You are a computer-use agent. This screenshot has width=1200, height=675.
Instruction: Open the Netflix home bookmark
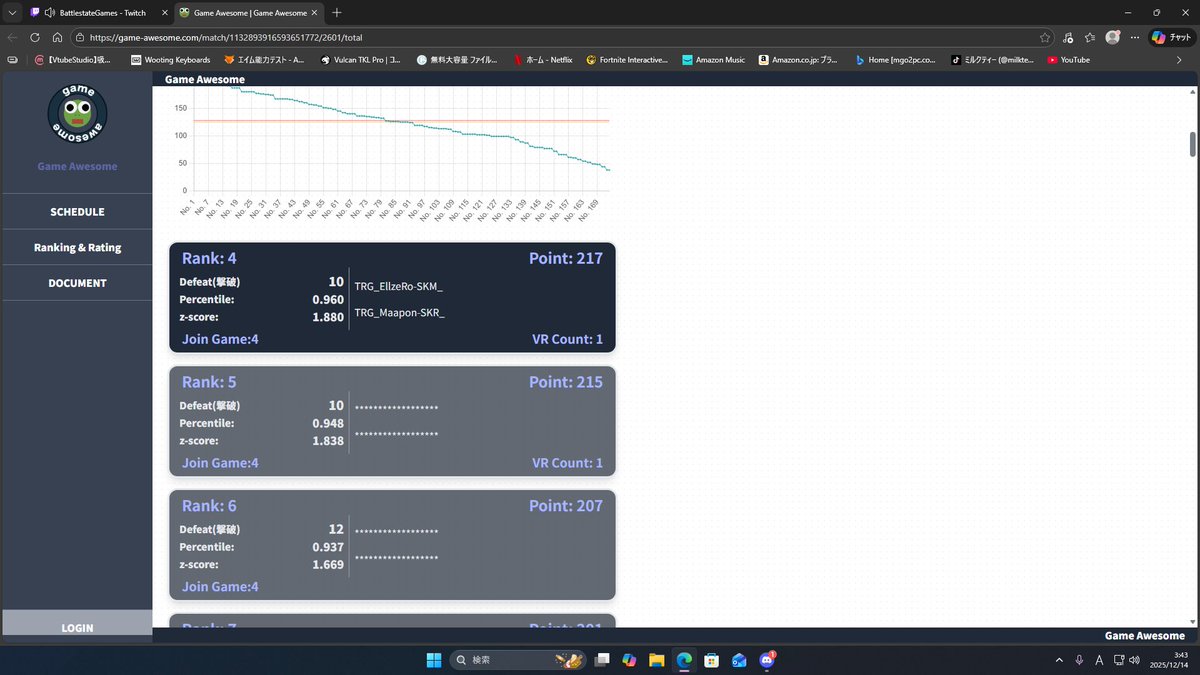point(543,60)
